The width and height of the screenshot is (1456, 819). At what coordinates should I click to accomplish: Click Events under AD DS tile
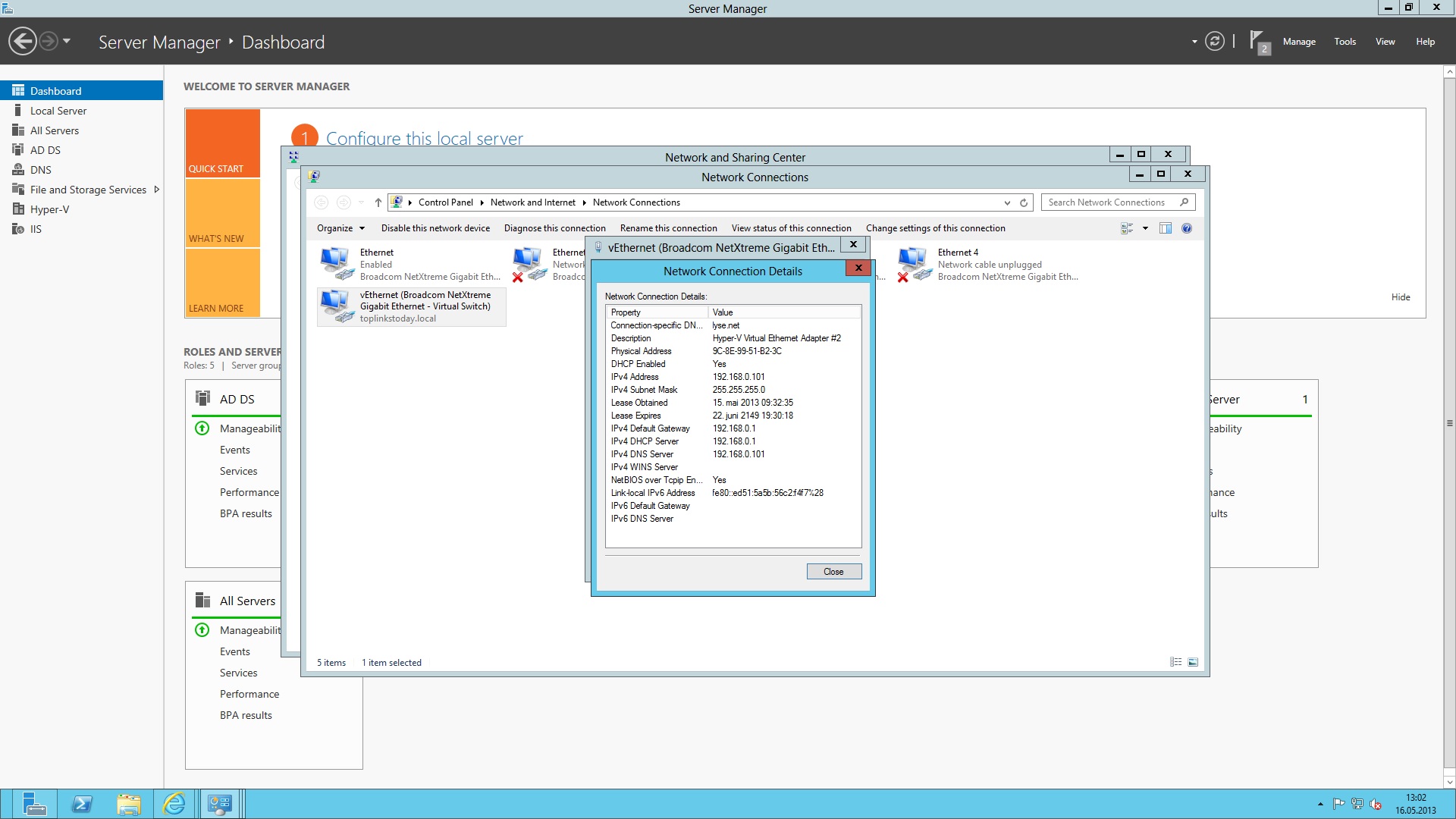234,450
